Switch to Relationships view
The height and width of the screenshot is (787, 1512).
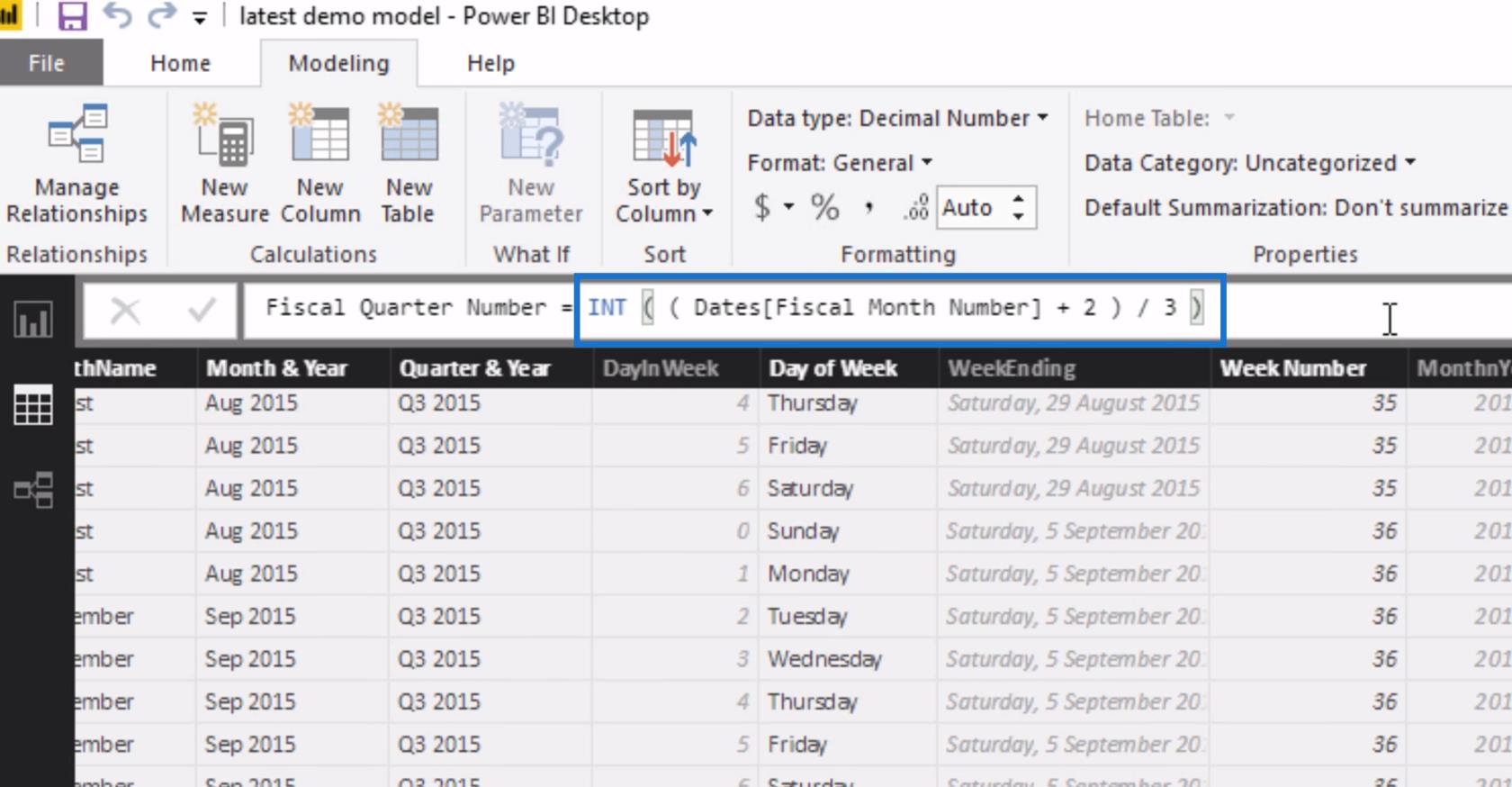33,491
